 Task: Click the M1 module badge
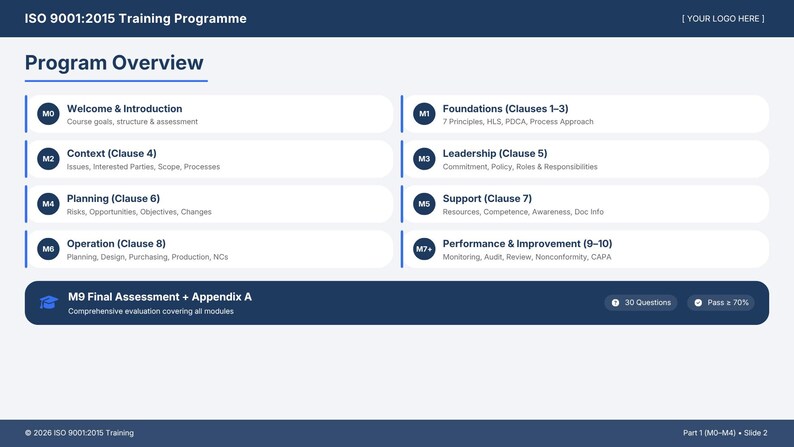point(424,114)
